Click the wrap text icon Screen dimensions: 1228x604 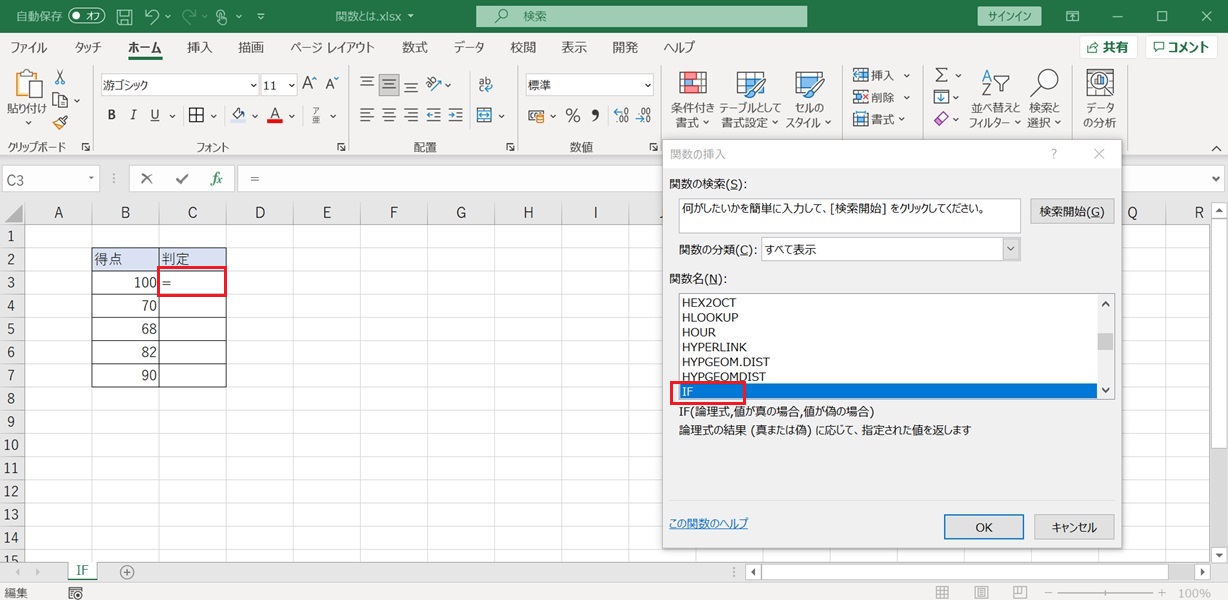pos(485,85)
